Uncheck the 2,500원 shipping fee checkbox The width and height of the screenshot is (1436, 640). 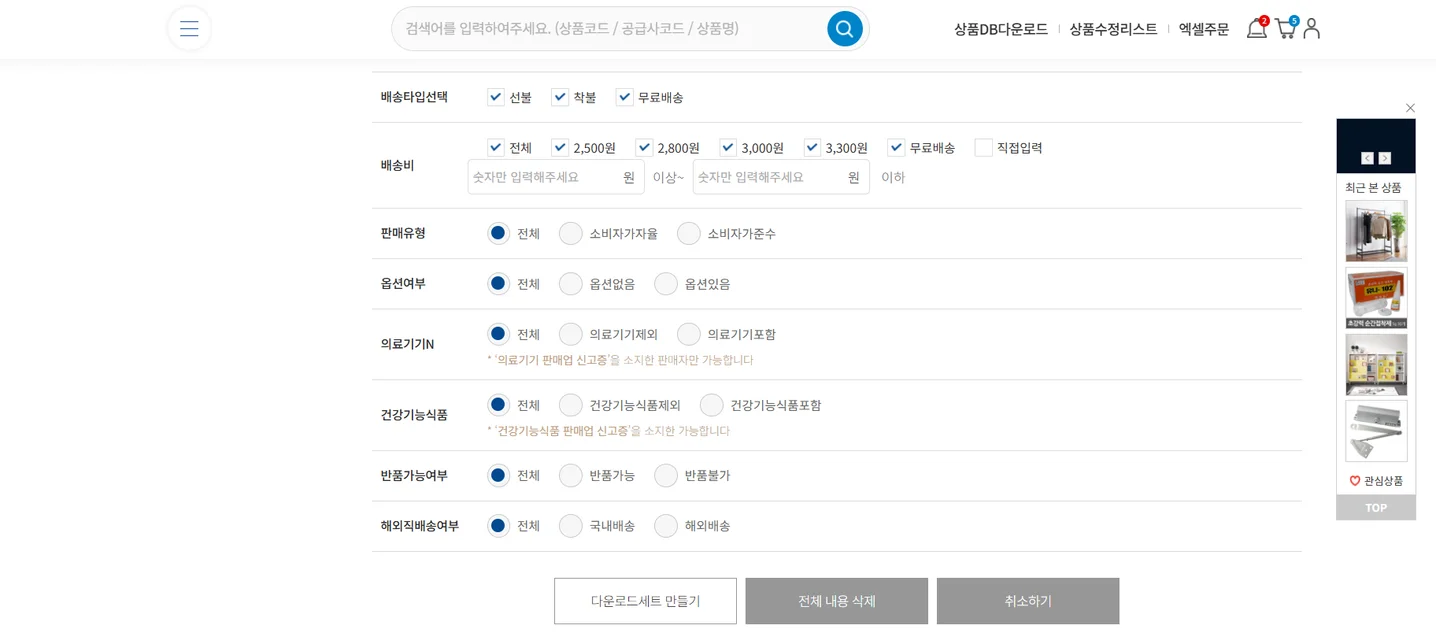560,147
